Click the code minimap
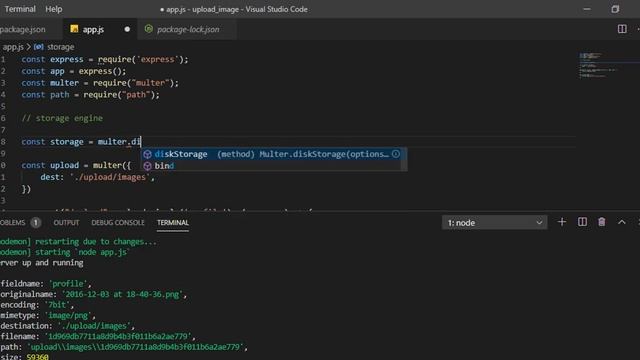This screenshot has width=640, height=360. [598, 65]
